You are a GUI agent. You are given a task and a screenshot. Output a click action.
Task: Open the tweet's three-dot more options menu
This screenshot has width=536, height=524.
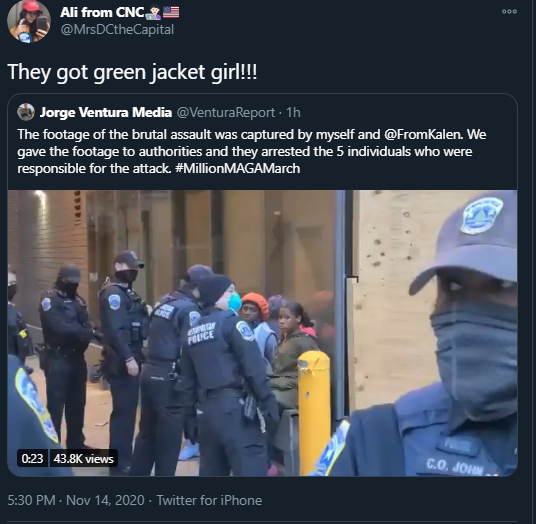pyautogui.click(x=509, y=12)
